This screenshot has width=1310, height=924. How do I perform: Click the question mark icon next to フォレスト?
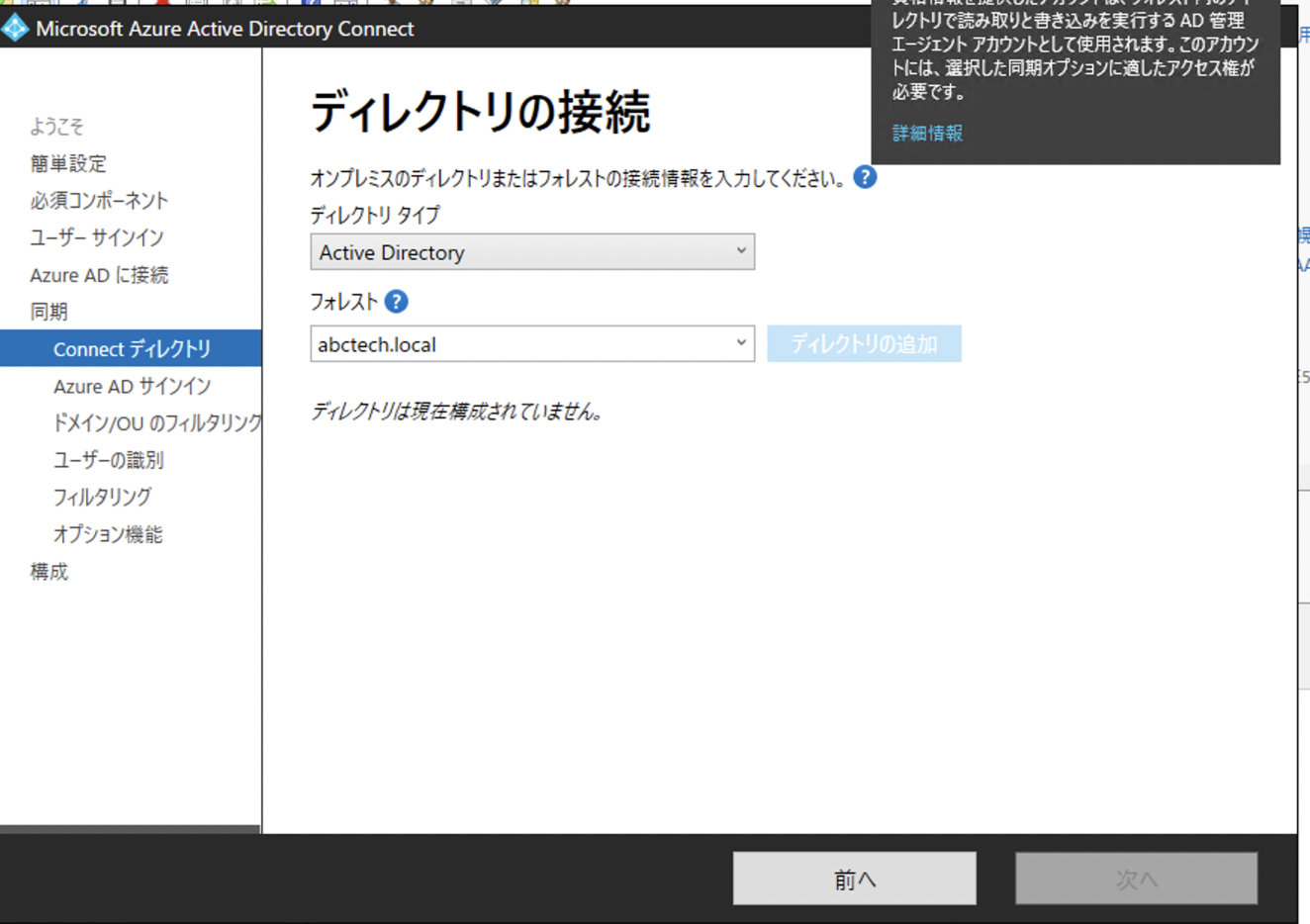pyautogui.click(x=395, y=301)
